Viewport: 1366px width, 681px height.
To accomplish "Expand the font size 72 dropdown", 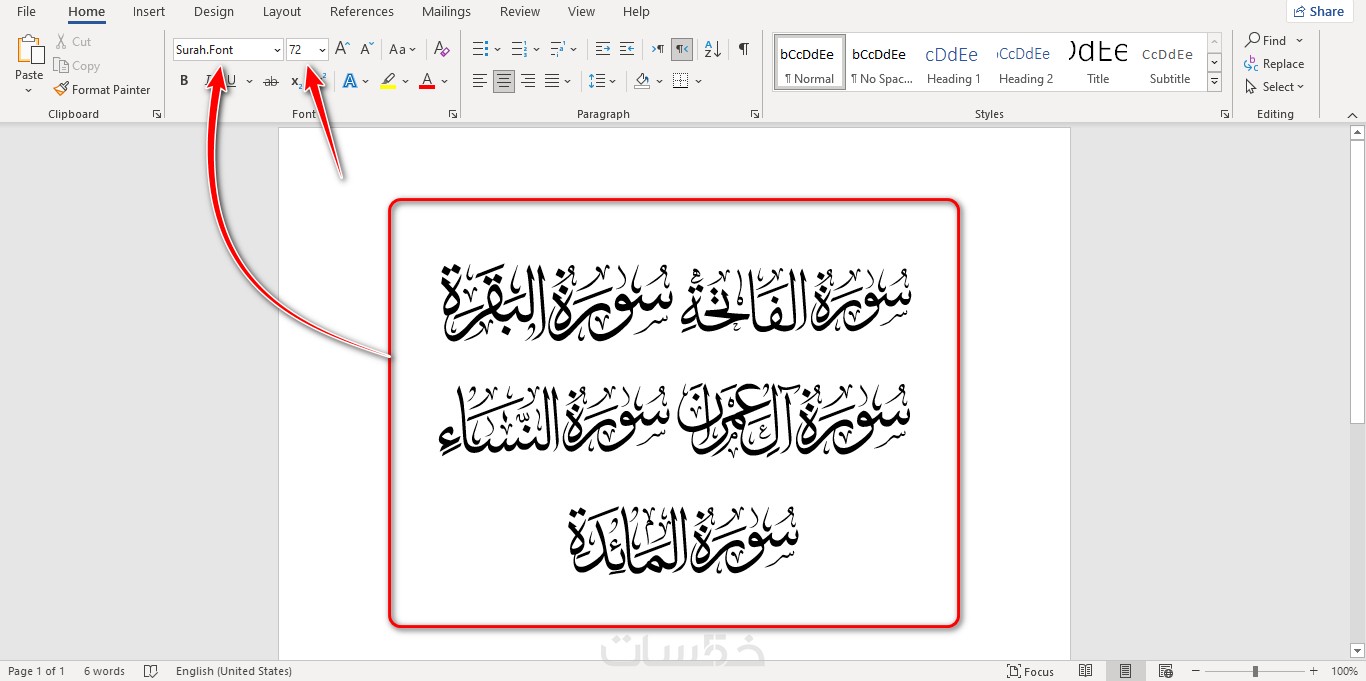I will [x=322, y=50].
